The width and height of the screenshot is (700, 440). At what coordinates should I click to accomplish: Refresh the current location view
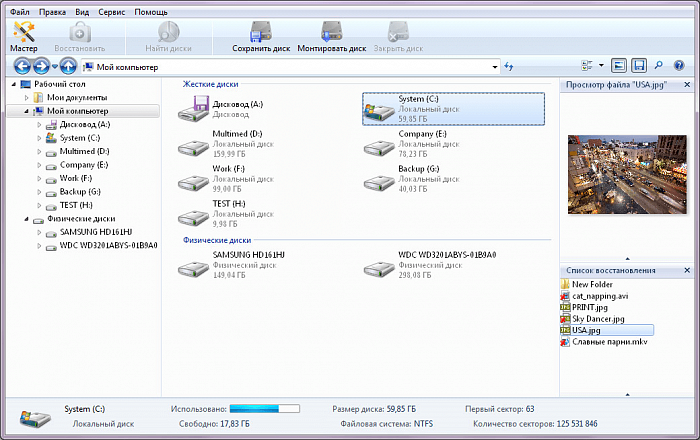tap(508, 66)
